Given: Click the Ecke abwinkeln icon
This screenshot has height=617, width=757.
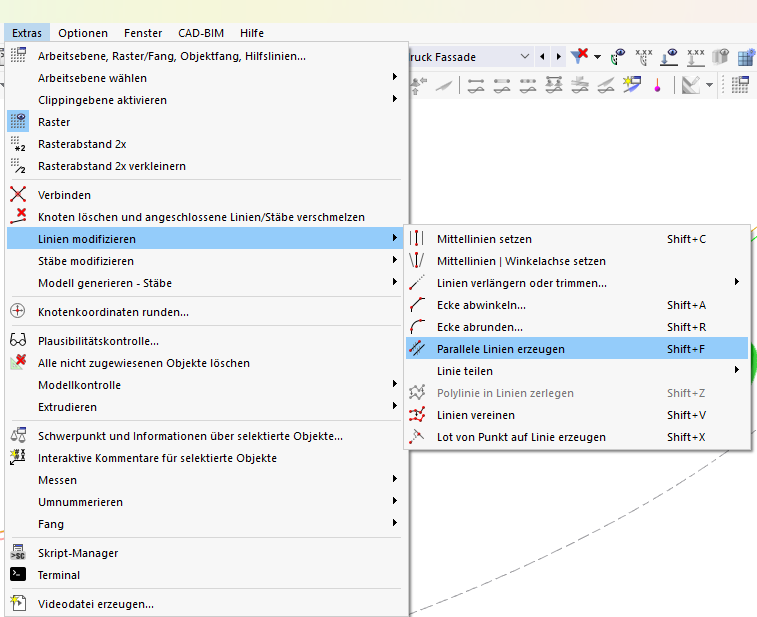Looking at the screenshot, I should tap(416, 305).
